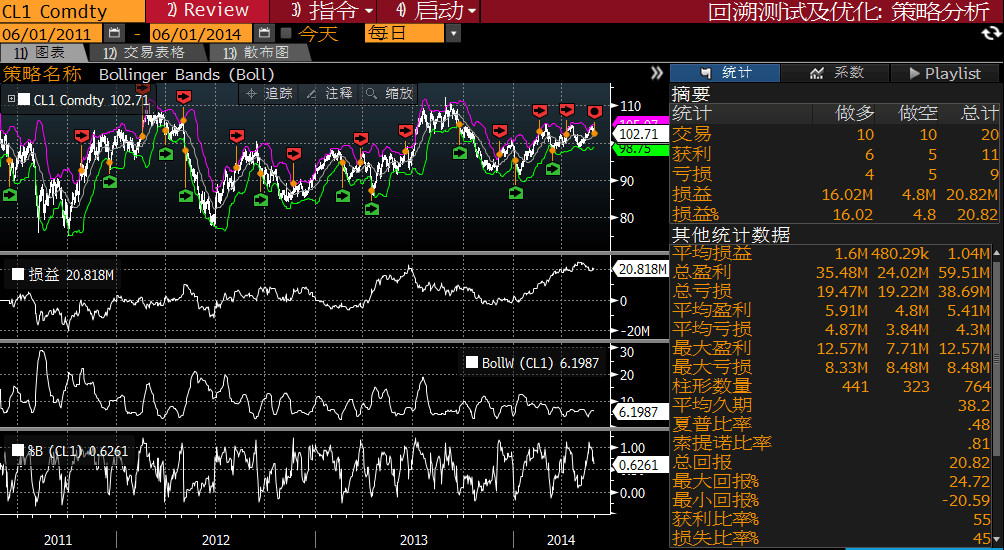Toggle the 损益 series legend box
Image resolution: width=1004 pixels, height=550 pixels.
click(x=17, y=274)
